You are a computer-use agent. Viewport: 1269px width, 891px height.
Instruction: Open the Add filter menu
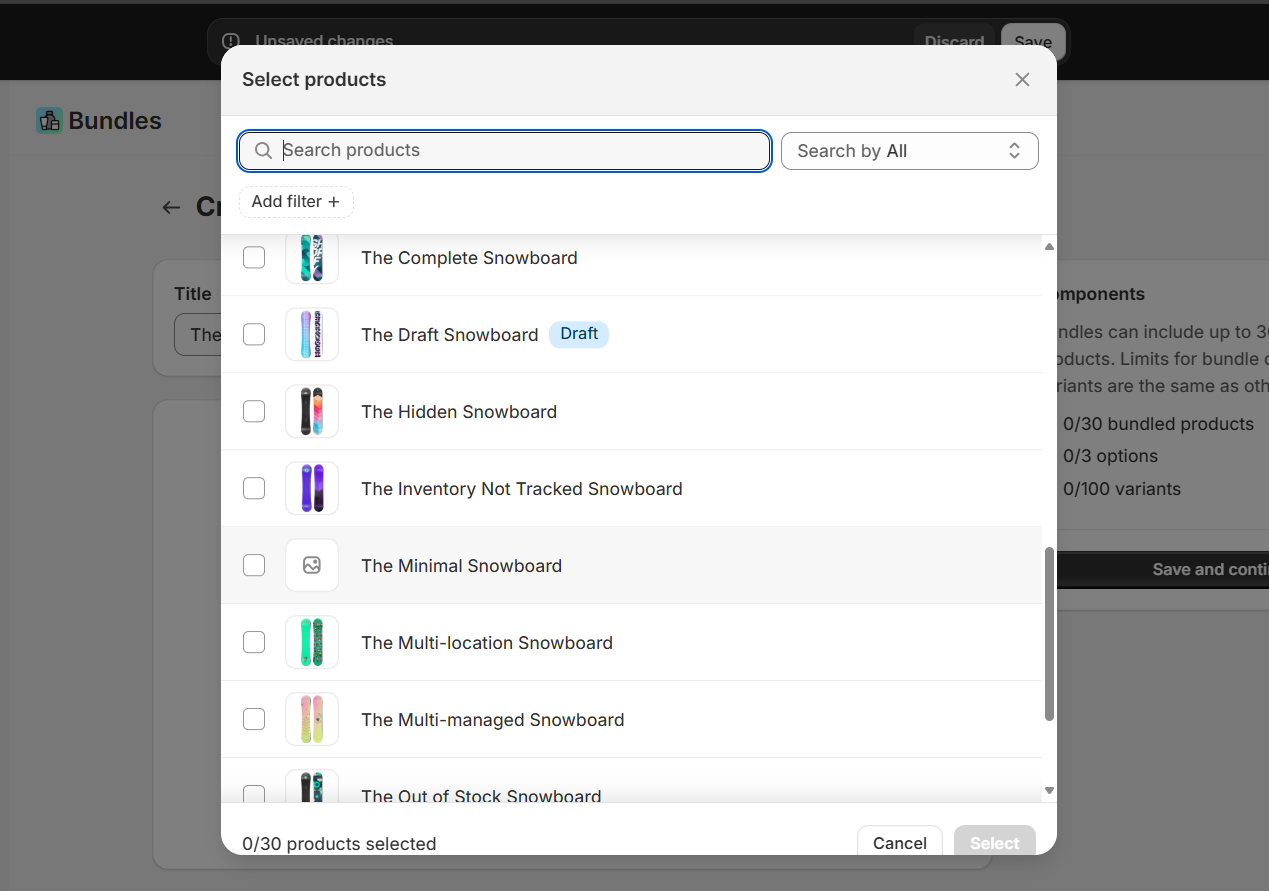tap(296, 201)
